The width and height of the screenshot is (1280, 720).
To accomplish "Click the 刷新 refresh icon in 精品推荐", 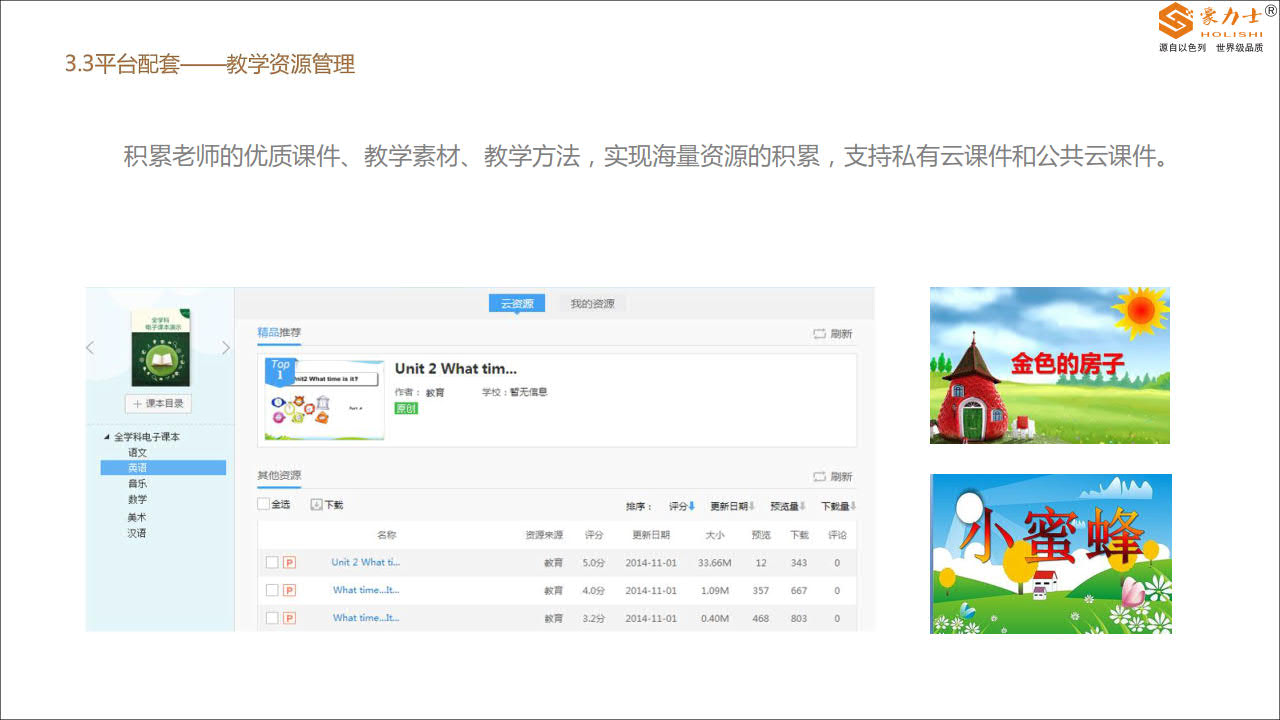I will click(x=820, y=334).
